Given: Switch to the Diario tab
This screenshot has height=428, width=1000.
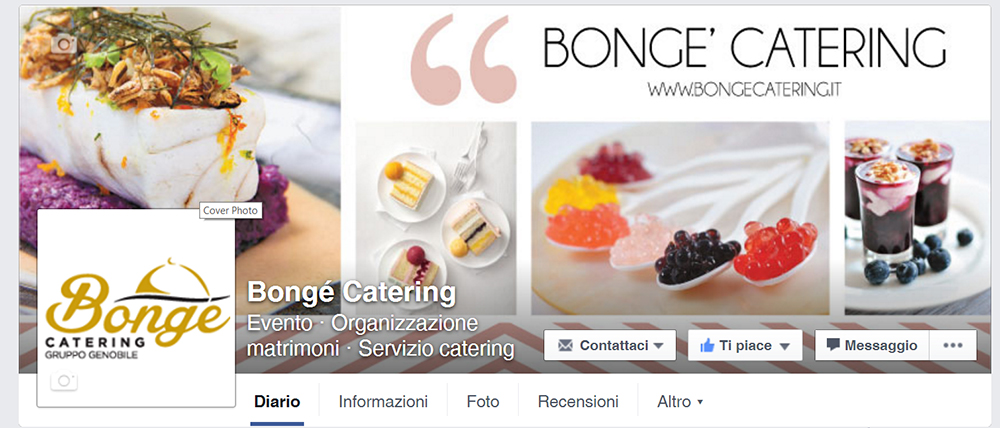Looking at the screenshot, I should [x=277, y=402].
